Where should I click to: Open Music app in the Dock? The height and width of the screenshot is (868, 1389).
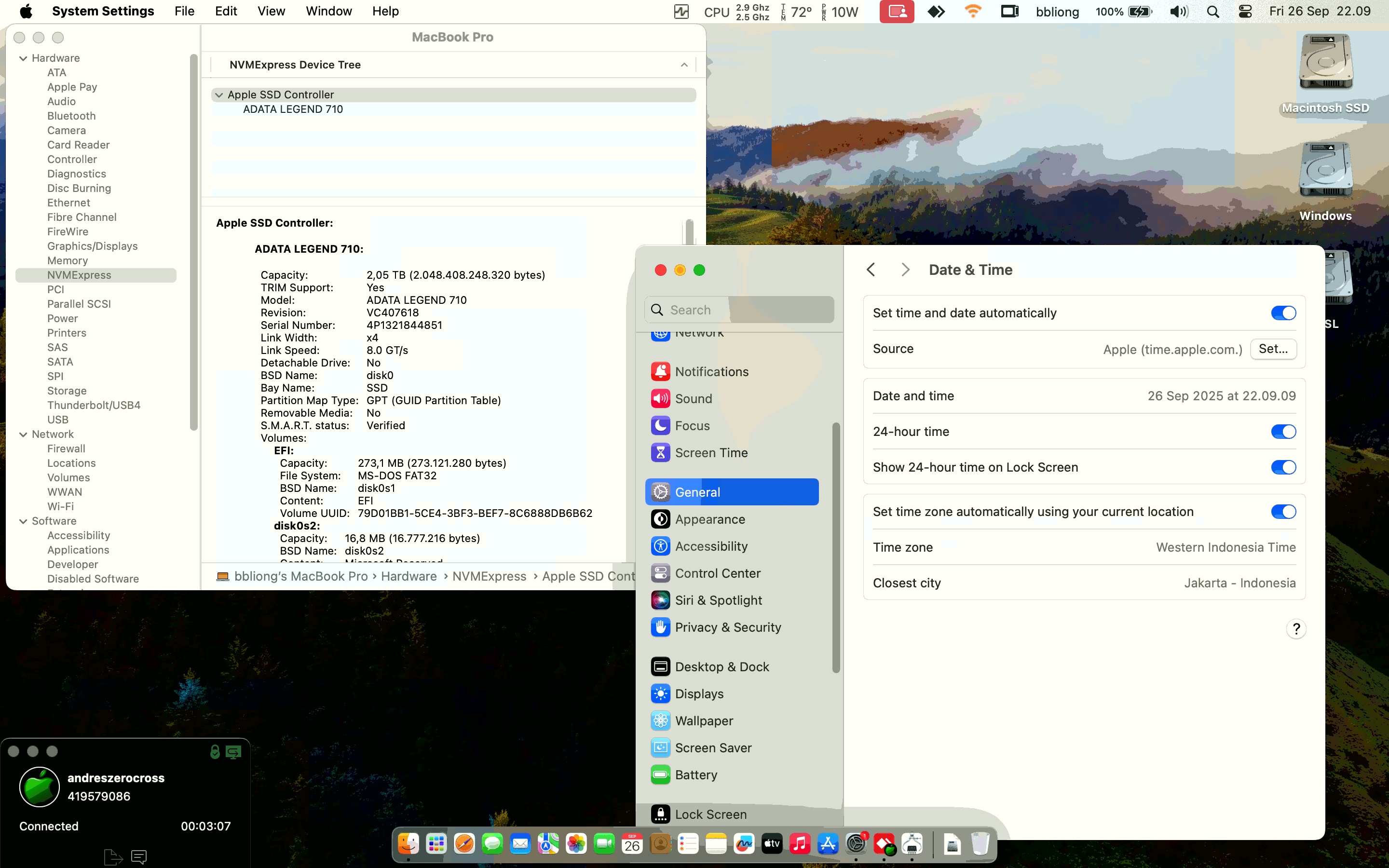[800, 844]
